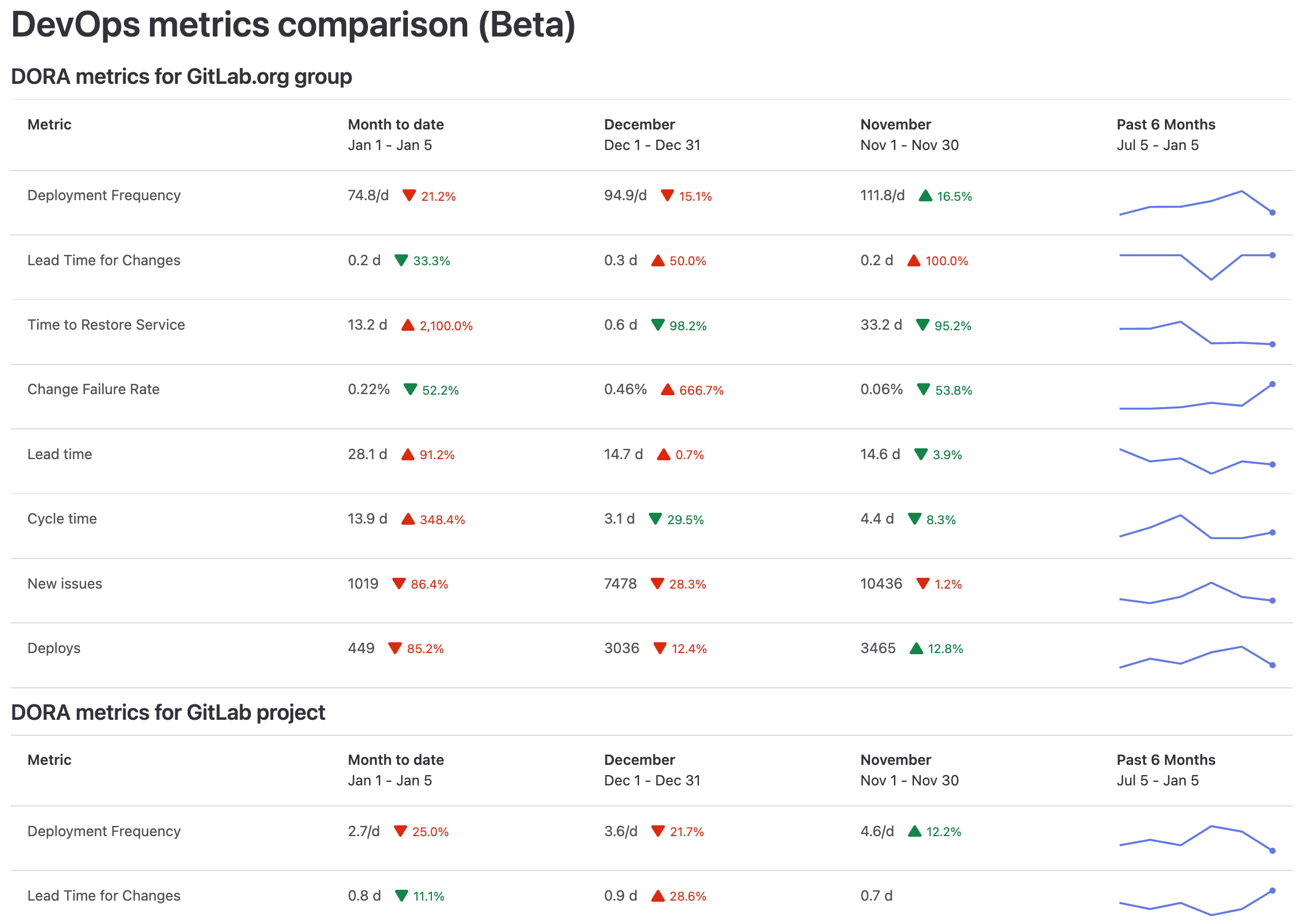Viewport: 1303px width, 924px height.
Task: Click the red arrow beside project Deployment Frequency 25.0%
Action: tap(402, 832)
